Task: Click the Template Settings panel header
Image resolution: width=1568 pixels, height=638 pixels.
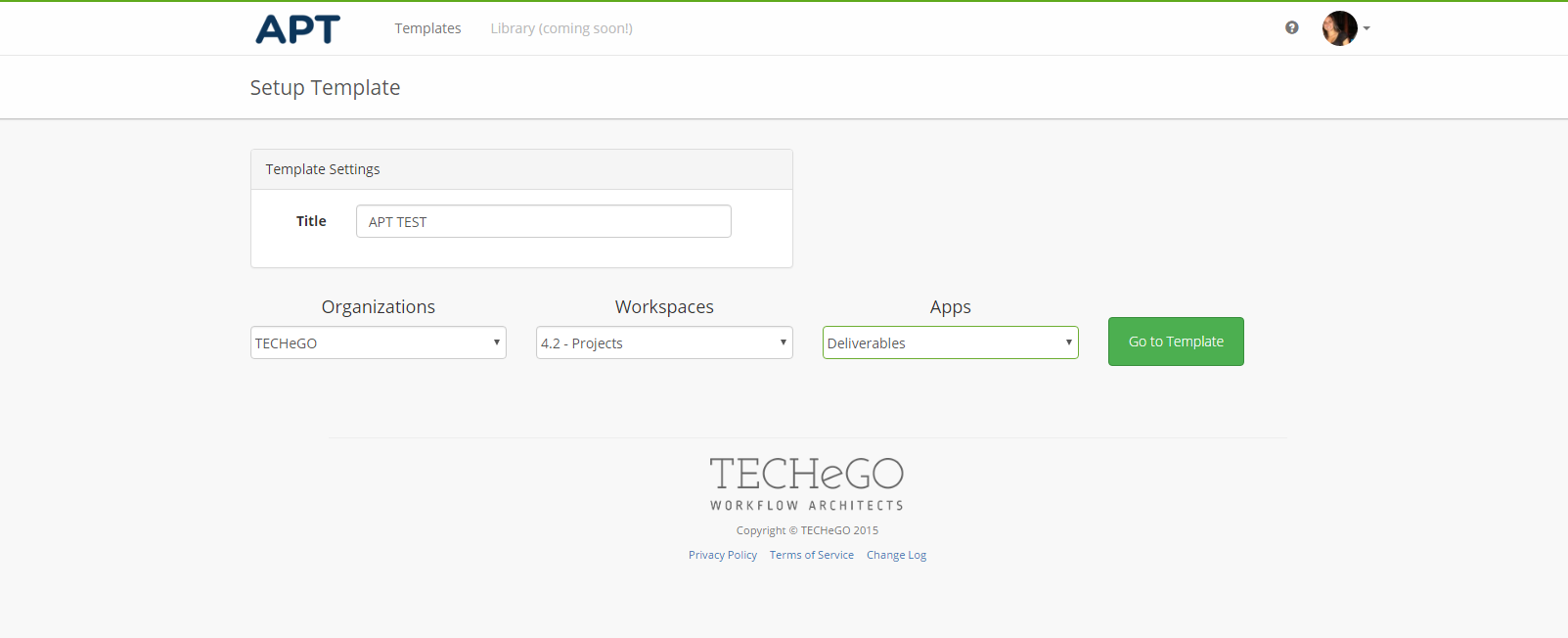Action: (323, 169)
